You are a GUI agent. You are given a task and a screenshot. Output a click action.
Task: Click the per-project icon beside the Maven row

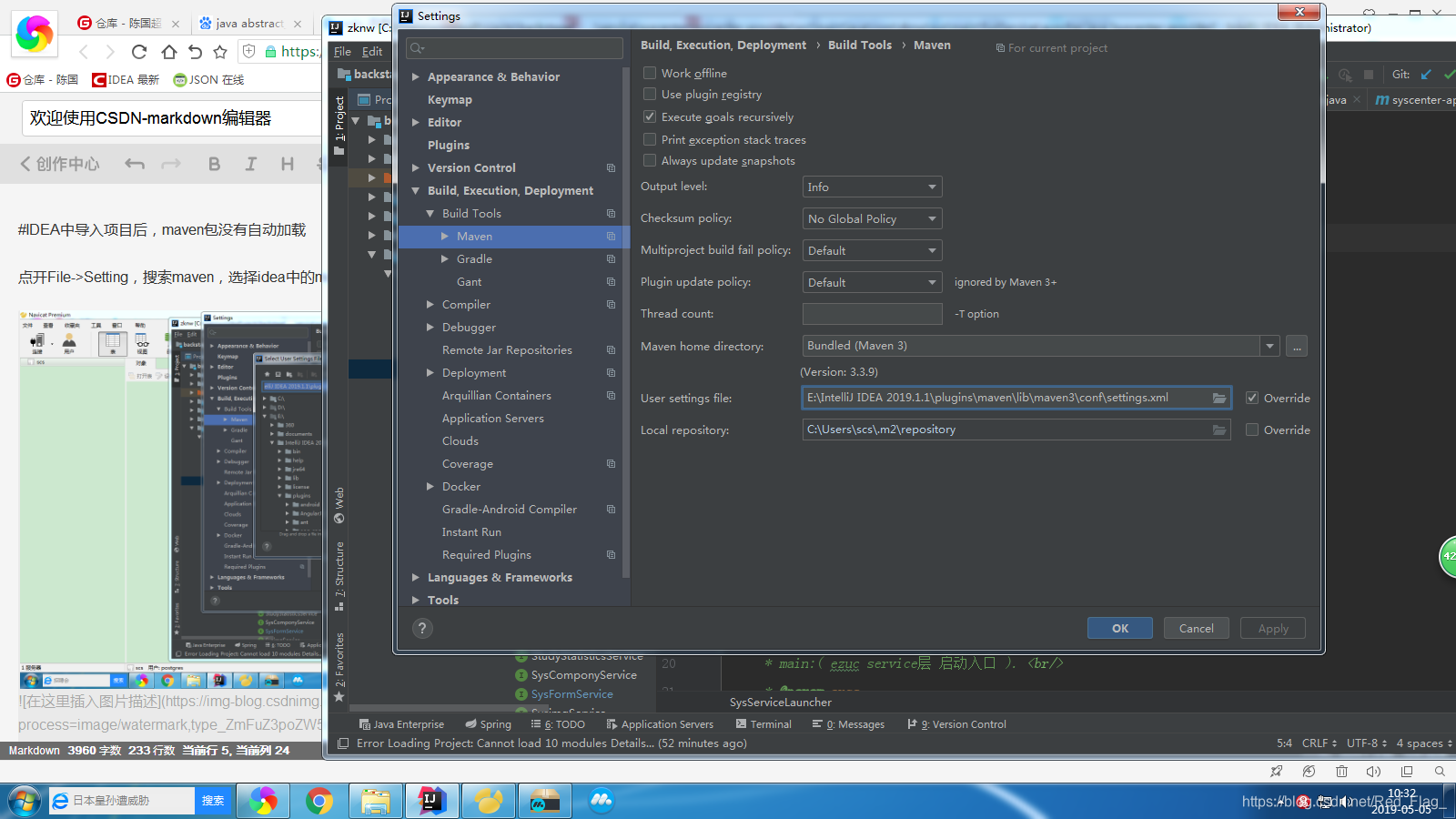point(612,237)
